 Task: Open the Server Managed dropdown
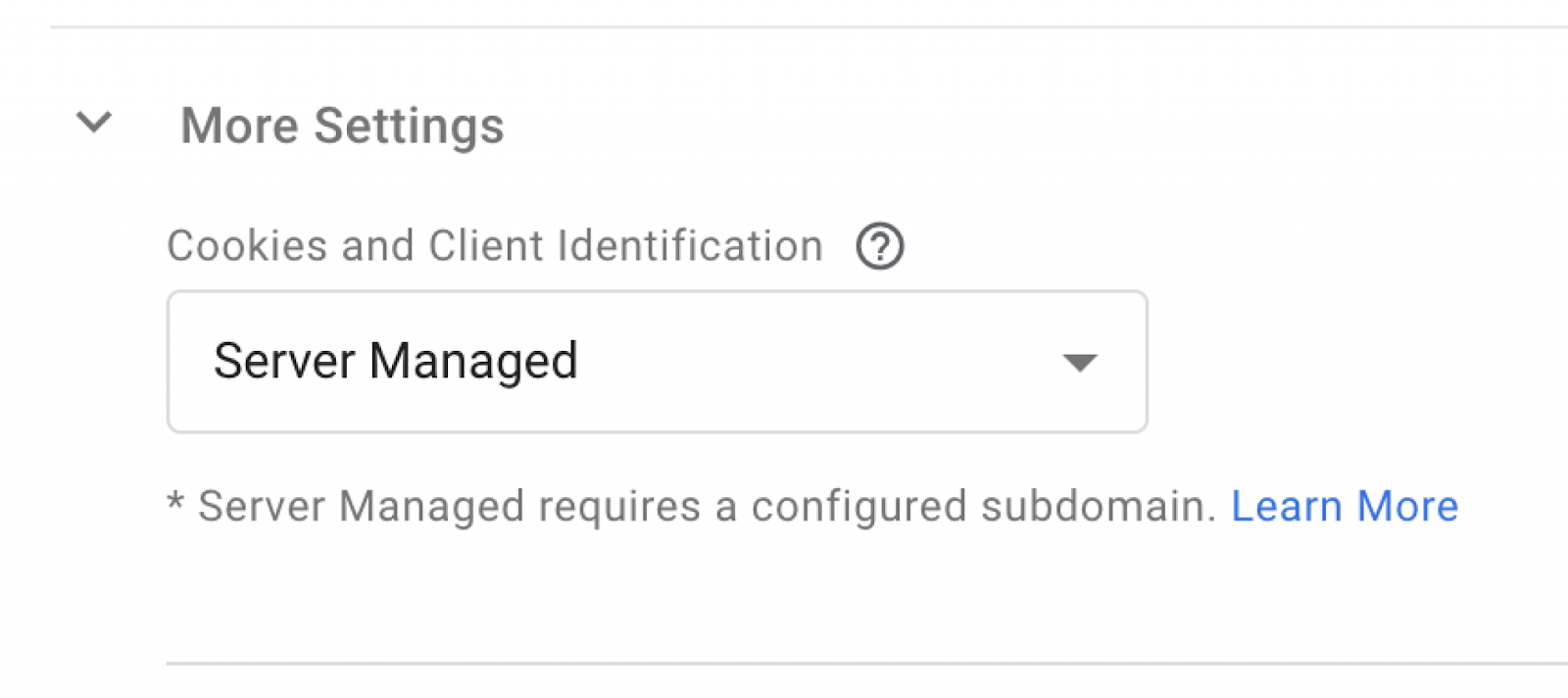click(x=657, y=361)
